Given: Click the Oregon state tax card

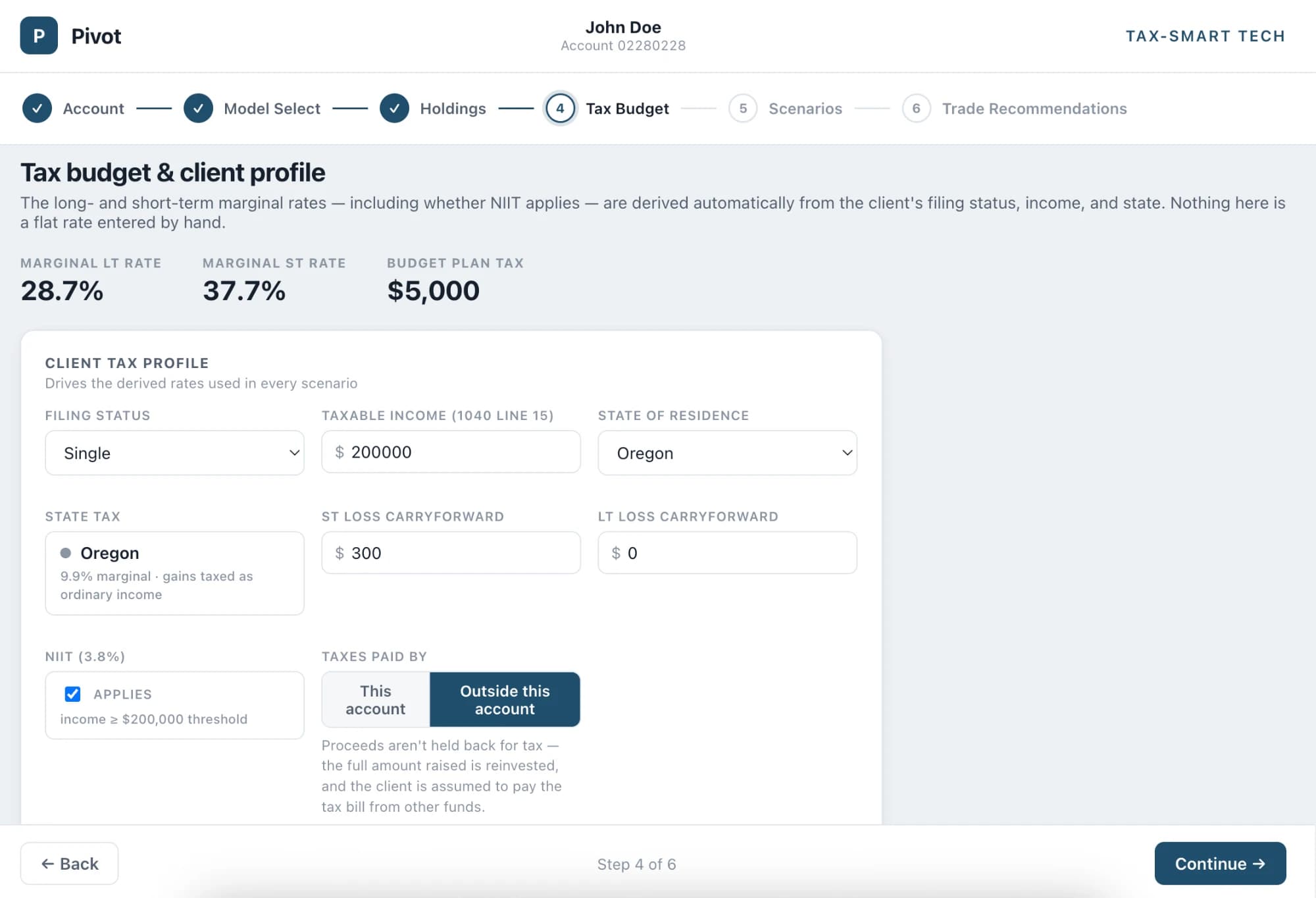Looking at the screenshot, I should pos(174,573).
